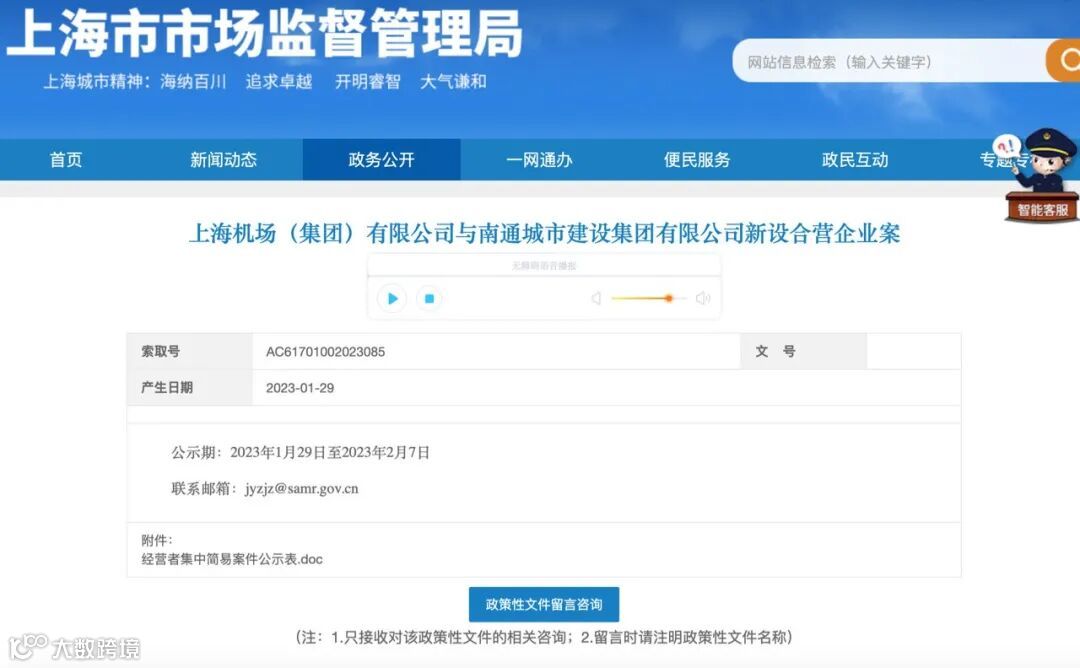Click the note text below consultation button
The height and width of the screenshot is (668, 1080).
point(544,637)
